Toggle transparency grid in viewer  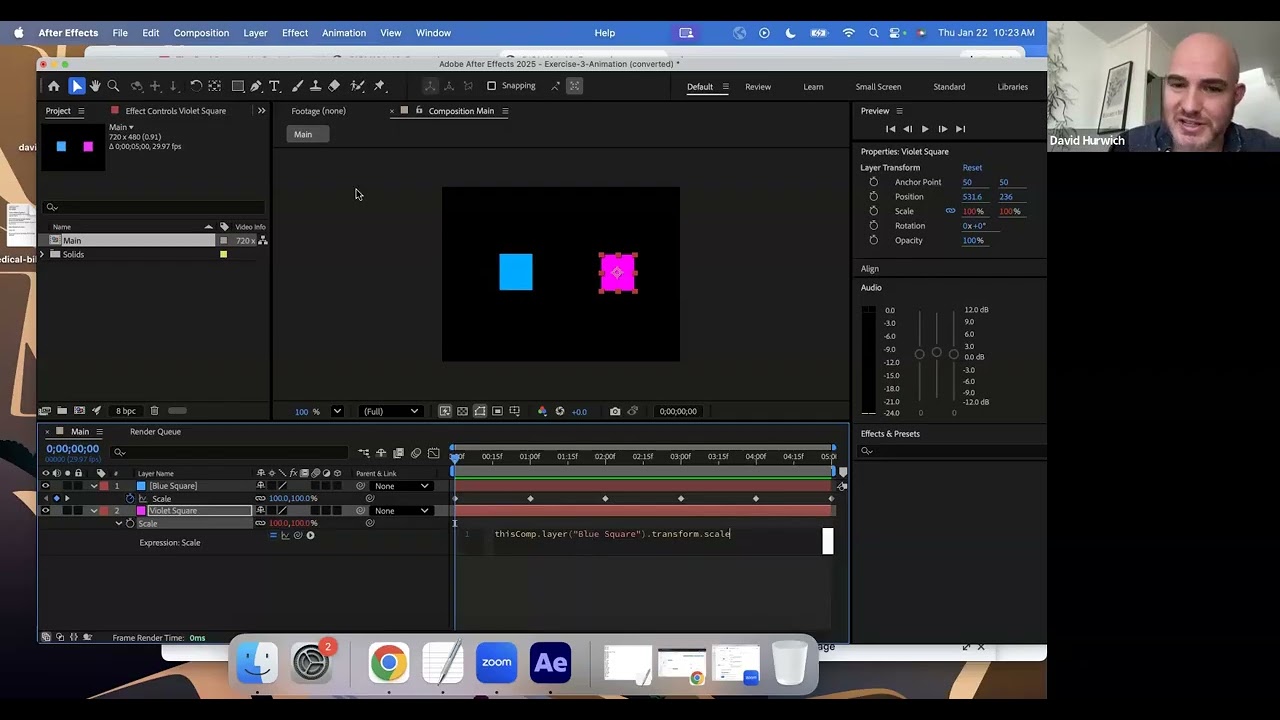click(x=462, y=411)
